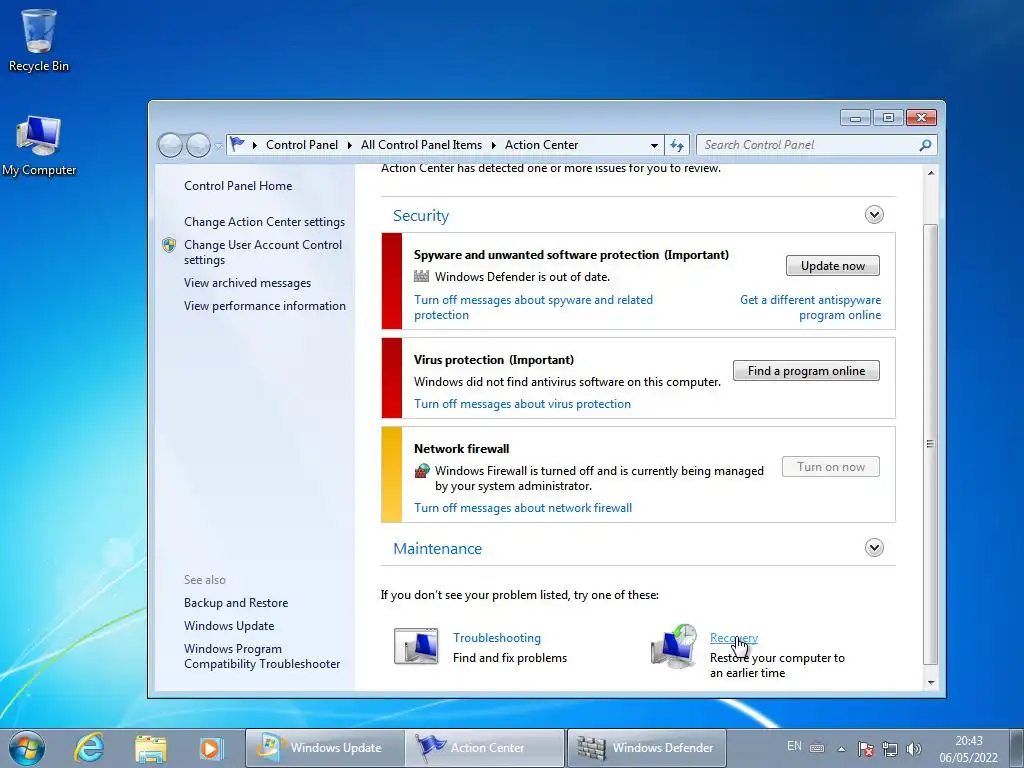Open Turn off messages about network firewall
This screenshot has height=768, width=1024.
pyautogui.click(x=523, y=507)
